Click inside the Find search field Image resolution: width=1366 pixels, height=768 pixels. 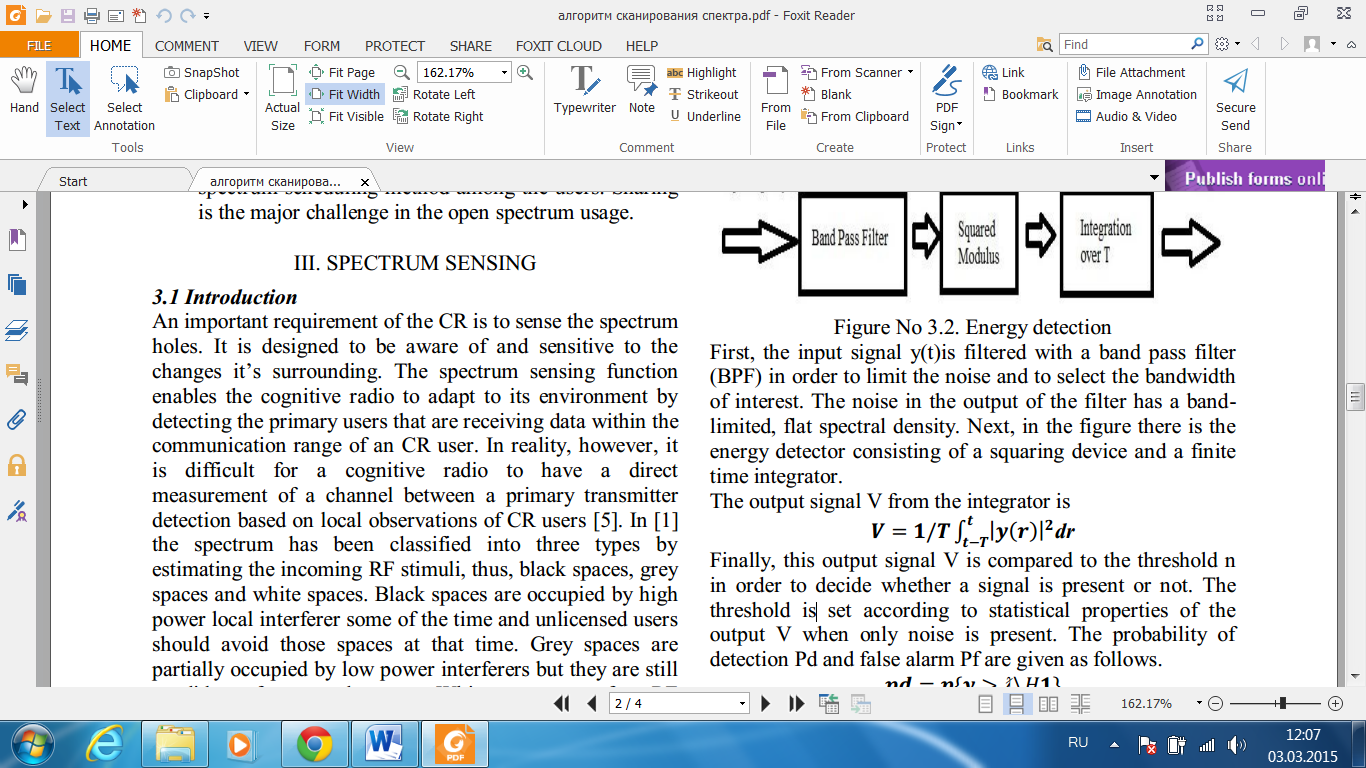click(x=1124, y=44)
